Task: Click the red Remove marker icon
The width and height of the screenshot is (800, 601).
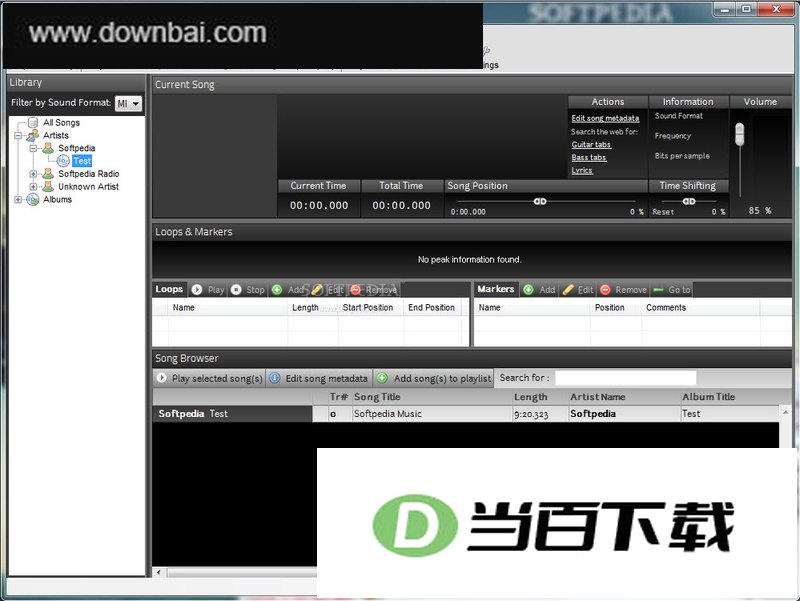Action: coord(605,290)
